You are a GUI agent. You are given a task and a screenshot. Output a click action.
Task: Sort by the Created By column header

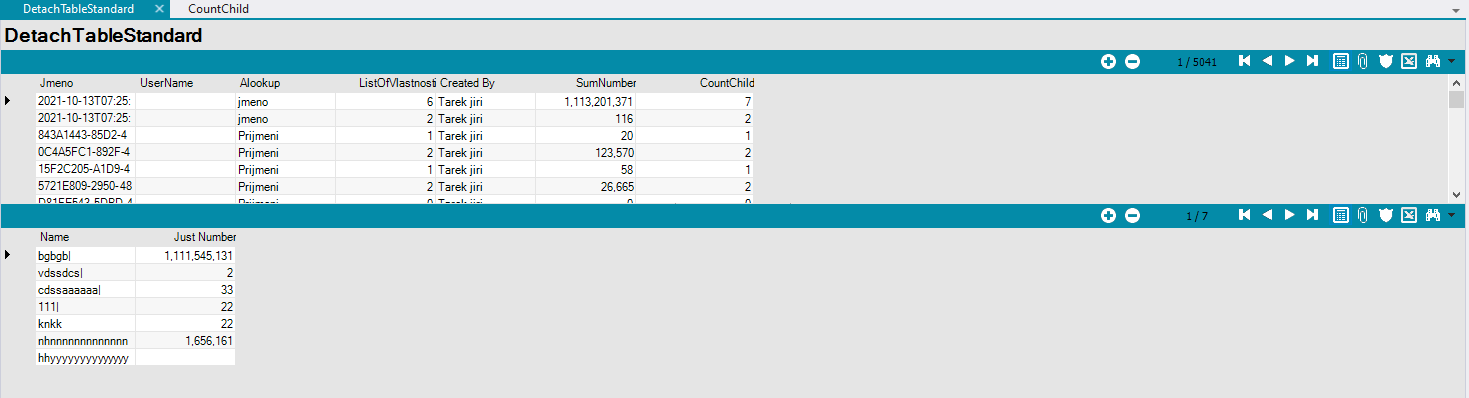coord(467,83)
